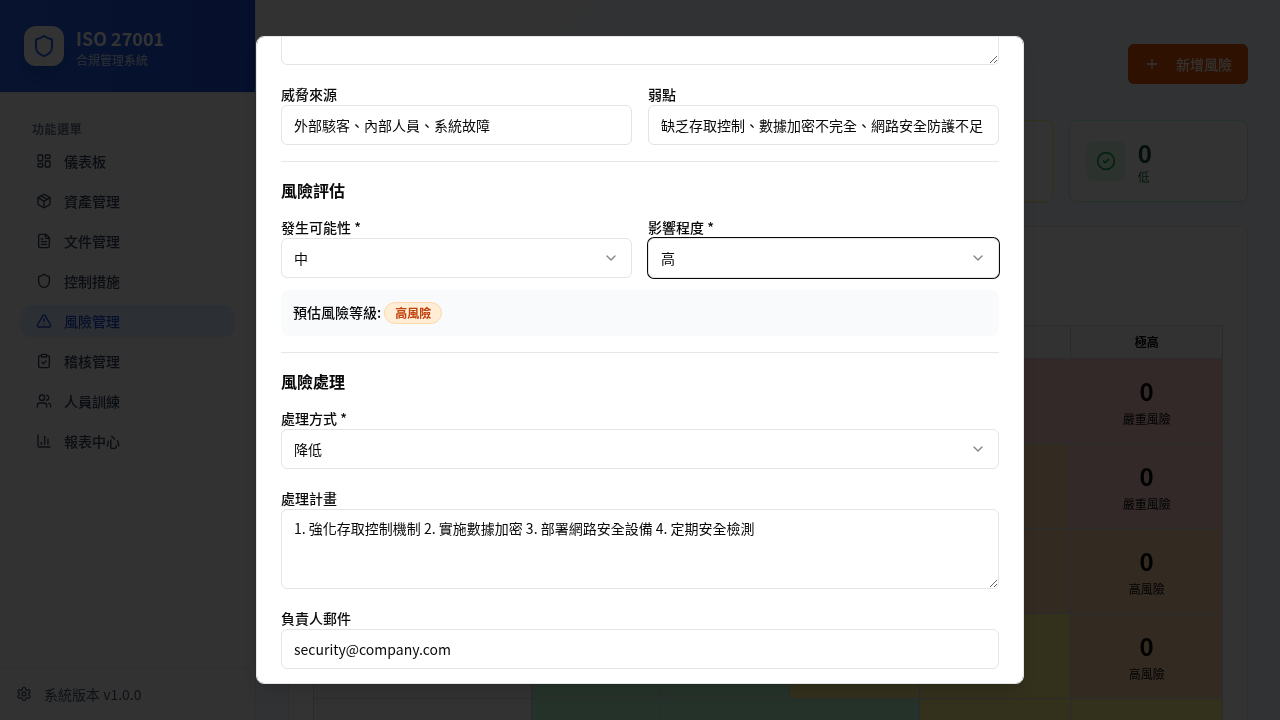Click the 負責人郵件 email field

pyautogui.click(x=639, y=649)
